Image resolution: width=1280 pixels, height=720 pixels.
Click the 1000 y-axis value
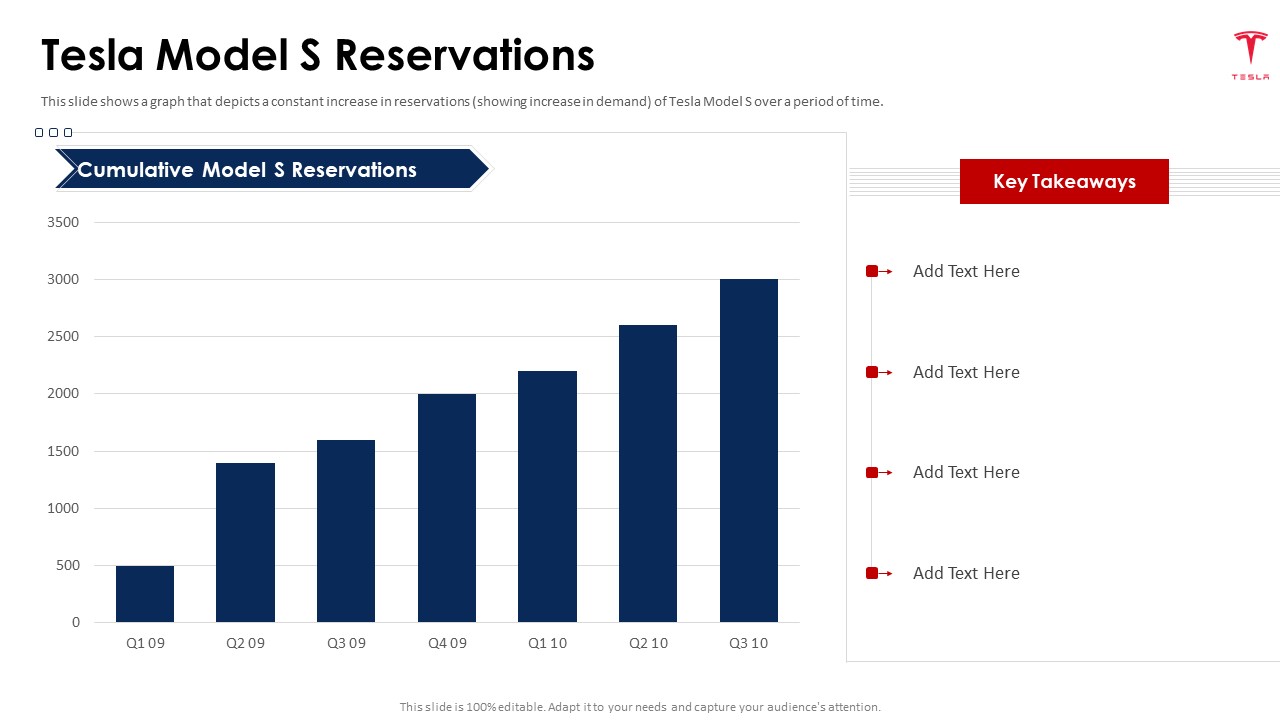coord(63,508)
